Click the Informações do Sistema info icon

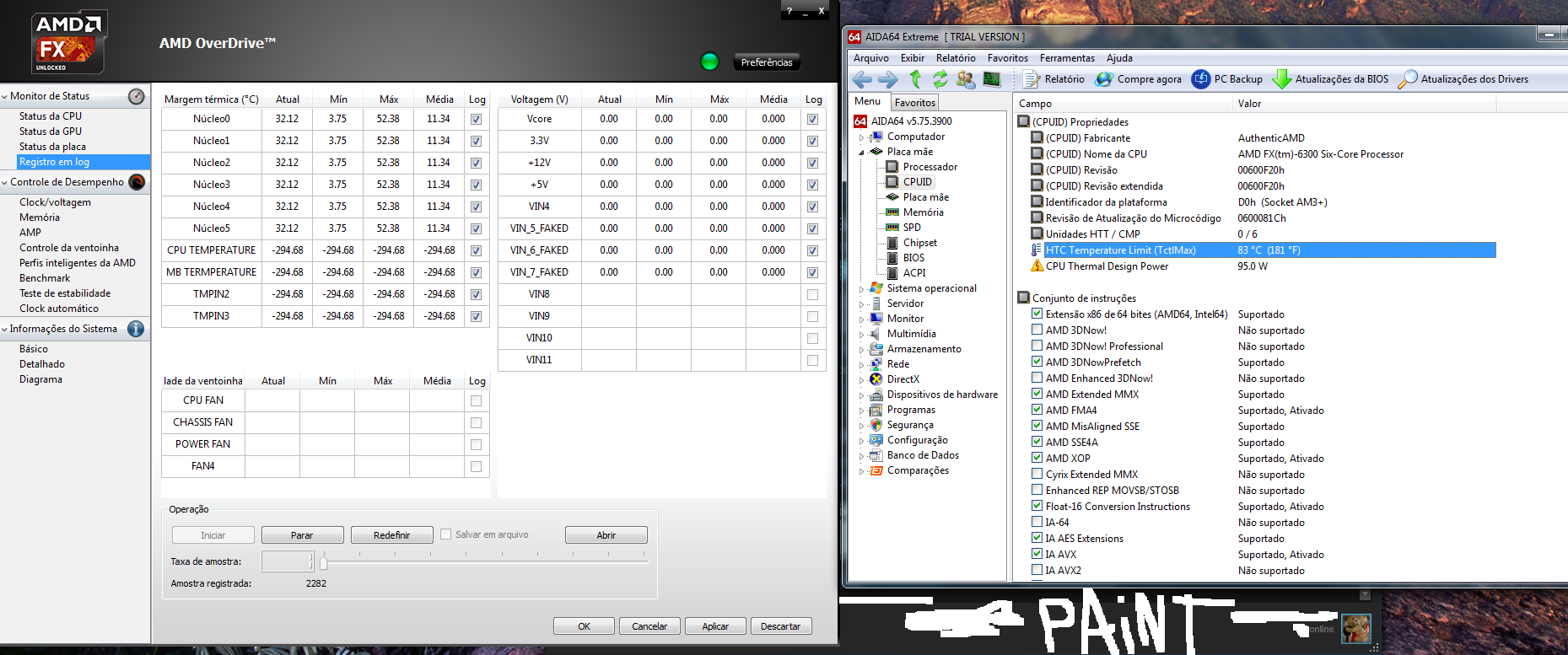136,329
